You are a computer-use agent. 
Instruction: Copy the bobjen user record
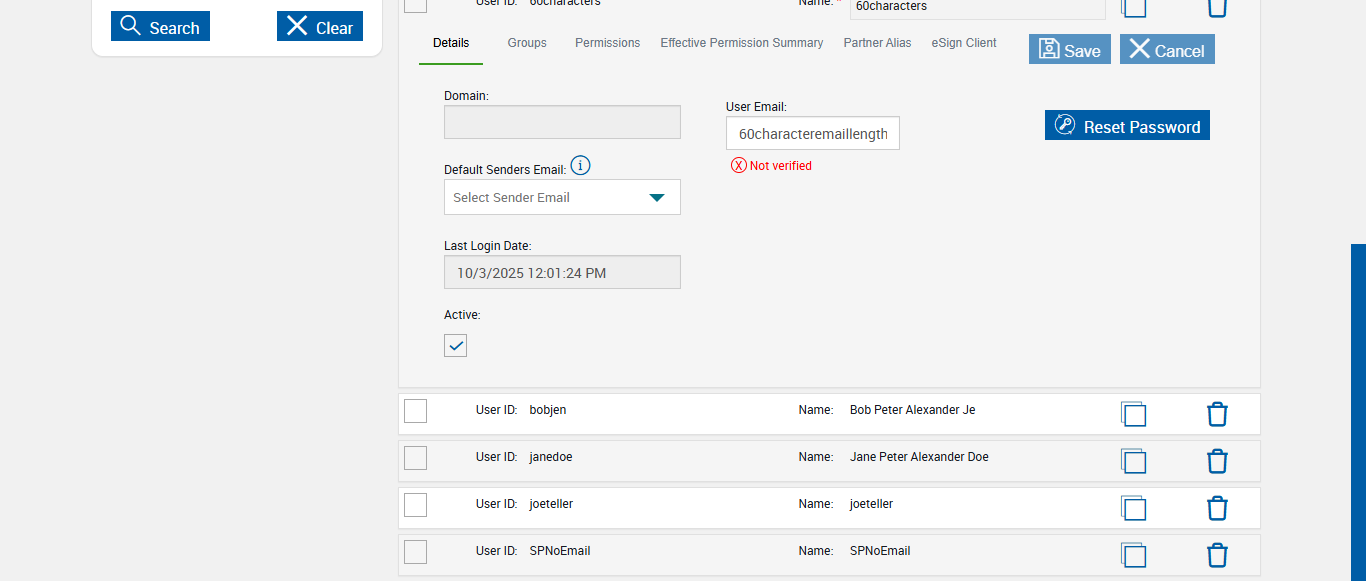[1133, 414]
